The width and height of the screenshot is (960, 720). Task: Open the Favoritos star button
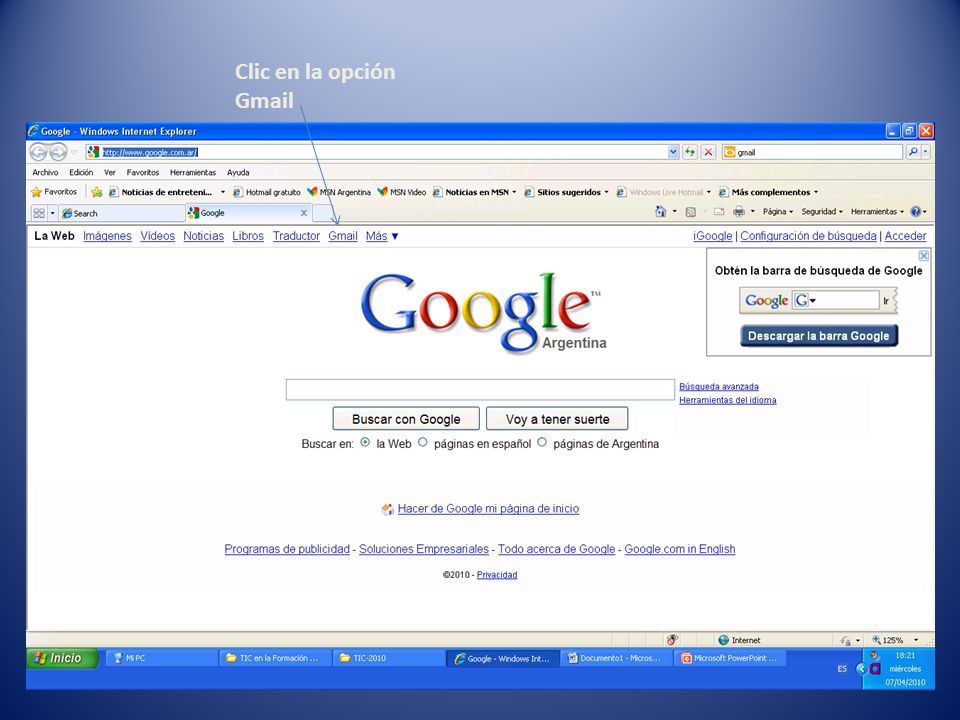[x=54, y=192]
